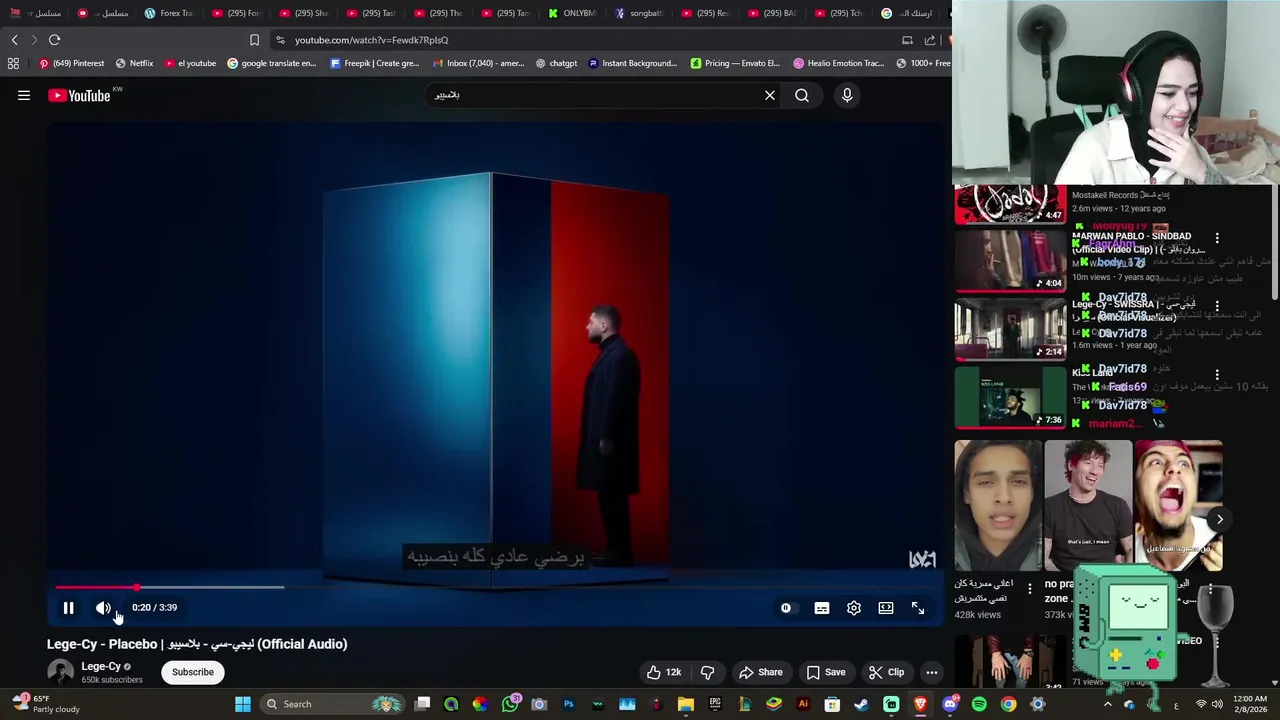Open Discord from the taskbar
The width and height of the screenshot is (1280, 720).
949,704
